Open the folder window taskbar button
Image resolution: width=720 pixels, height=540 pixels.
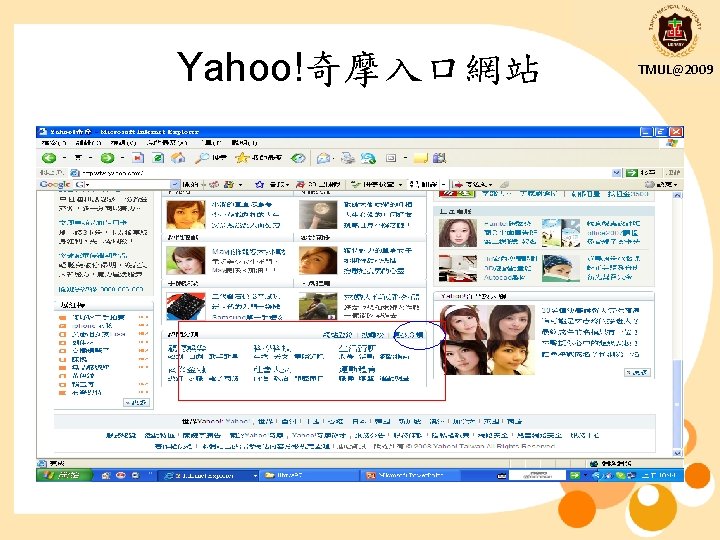coord(309,476)
